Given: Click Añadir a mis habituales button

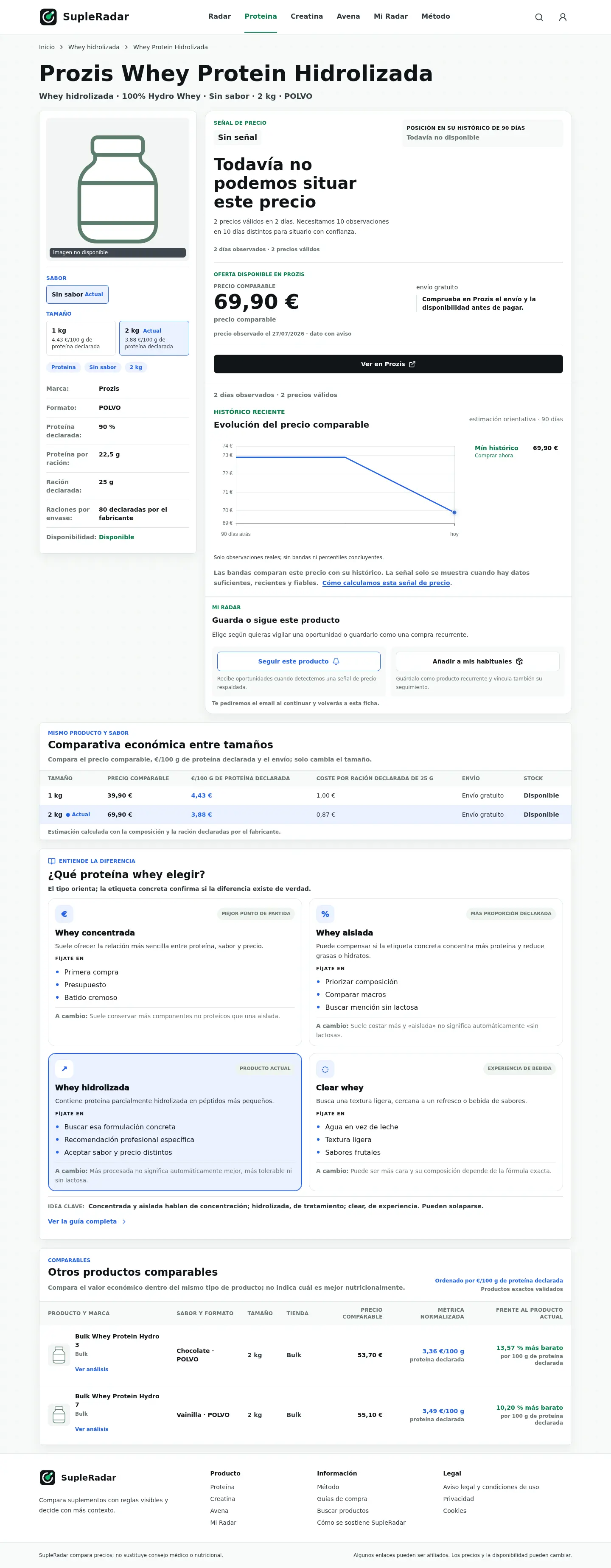Looking at the screenshot, I should (x=478, y=661).
